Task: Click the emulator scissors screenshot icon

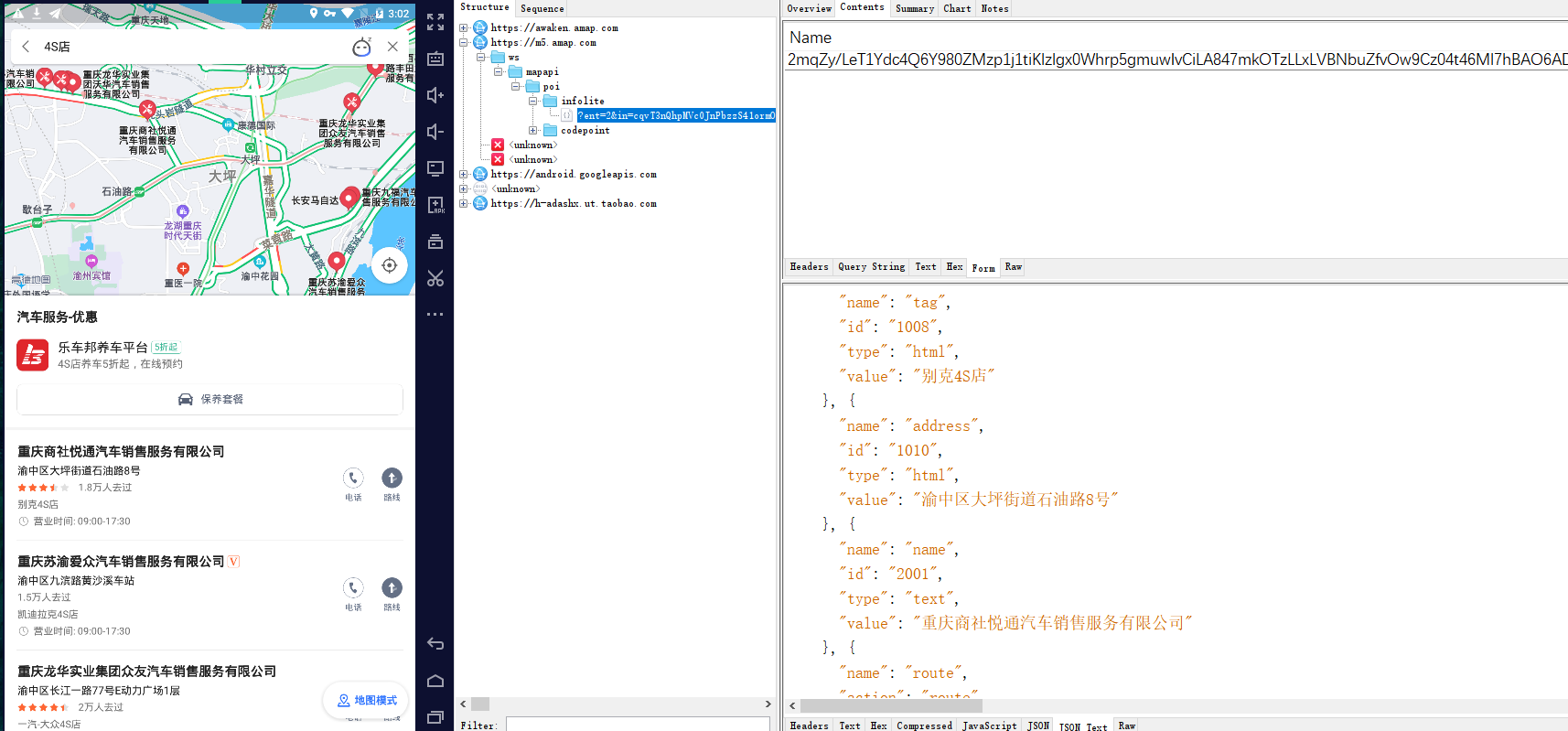Action: pos(435,278)
